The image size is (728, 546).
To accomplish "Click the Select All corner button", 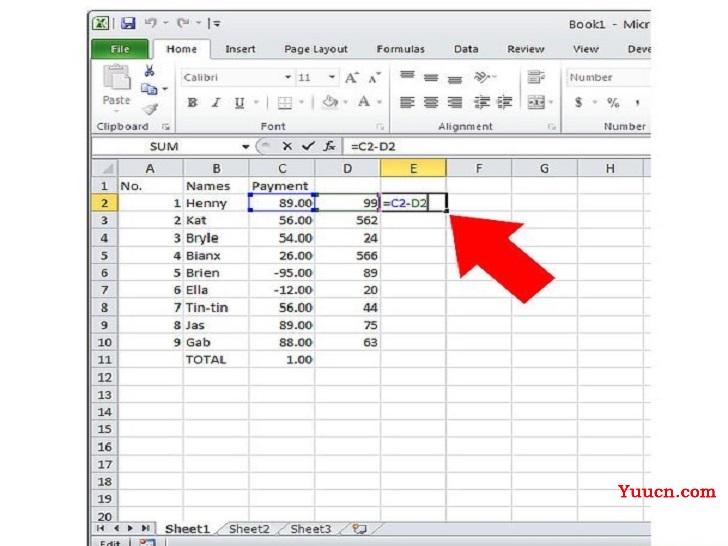I will coord(105,168).
